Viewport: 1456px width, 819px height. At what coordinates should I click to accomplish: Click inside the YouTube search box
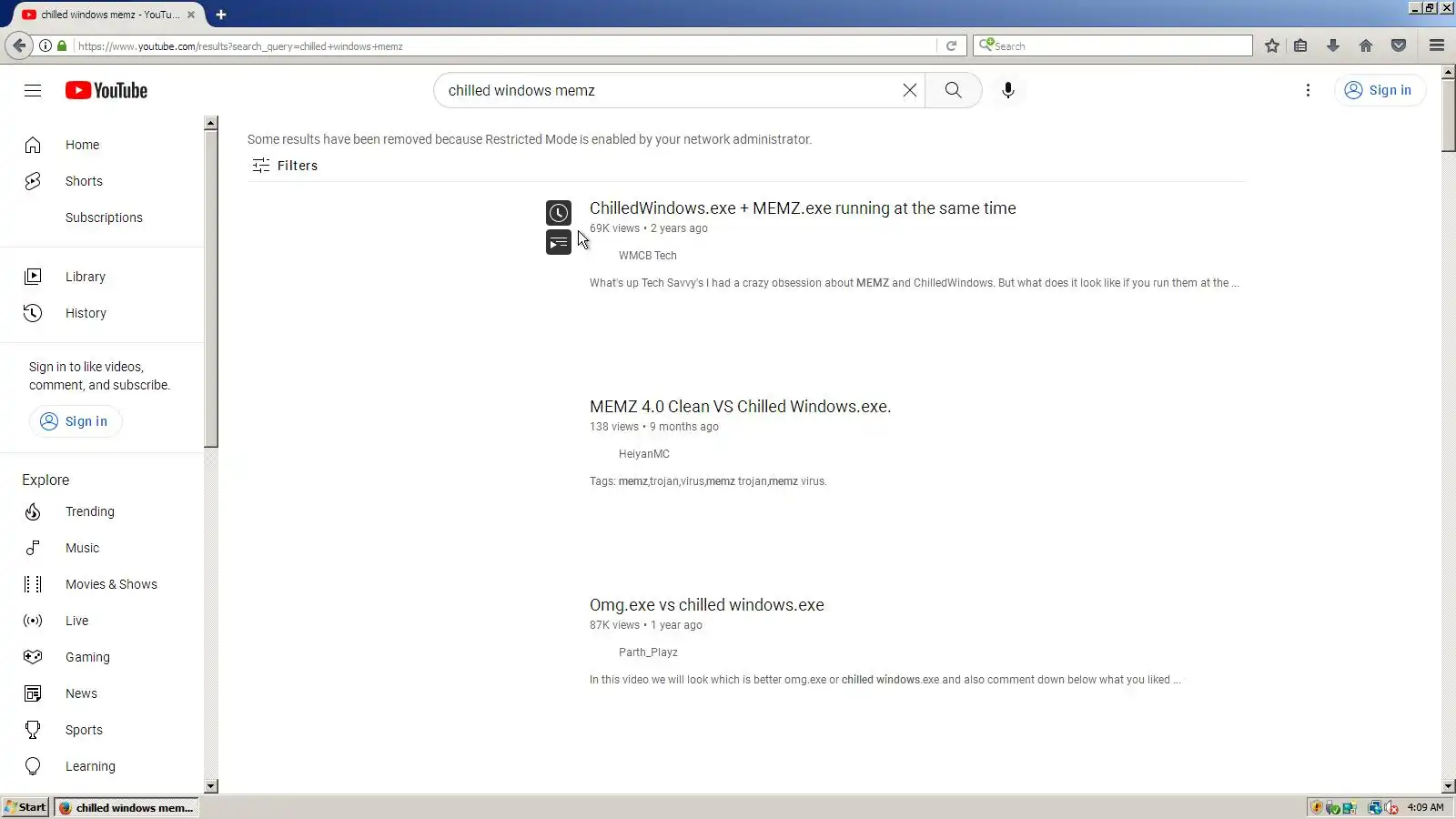669,90
